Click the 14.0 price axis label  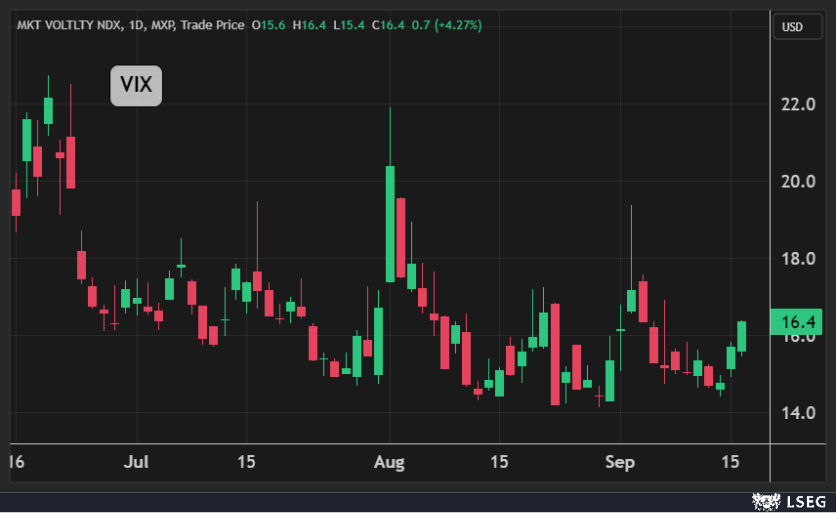[x=797, y=413]
